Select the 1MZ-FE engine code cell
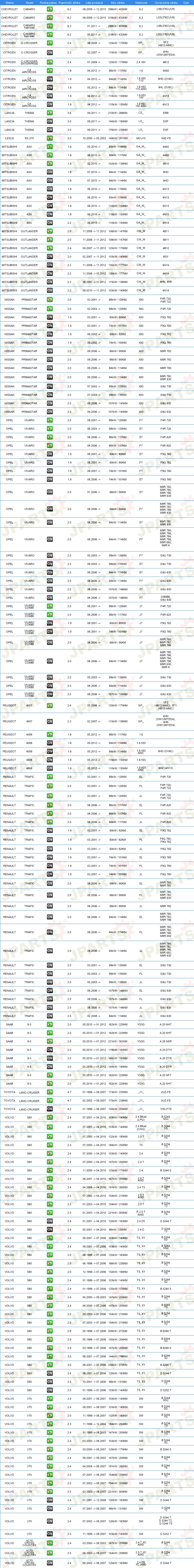This screenshot has height=1568, width=194. (166, 138)
